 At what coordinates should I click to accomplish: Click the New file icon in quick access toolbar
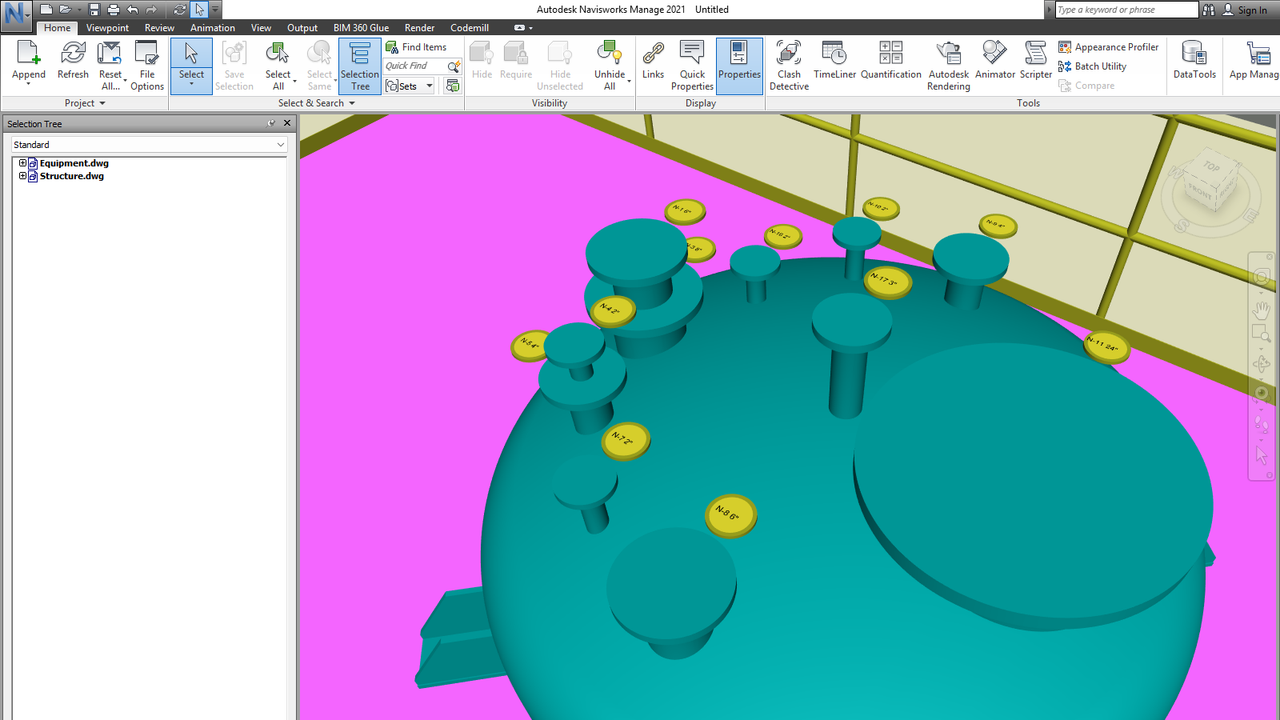(47, 9)
